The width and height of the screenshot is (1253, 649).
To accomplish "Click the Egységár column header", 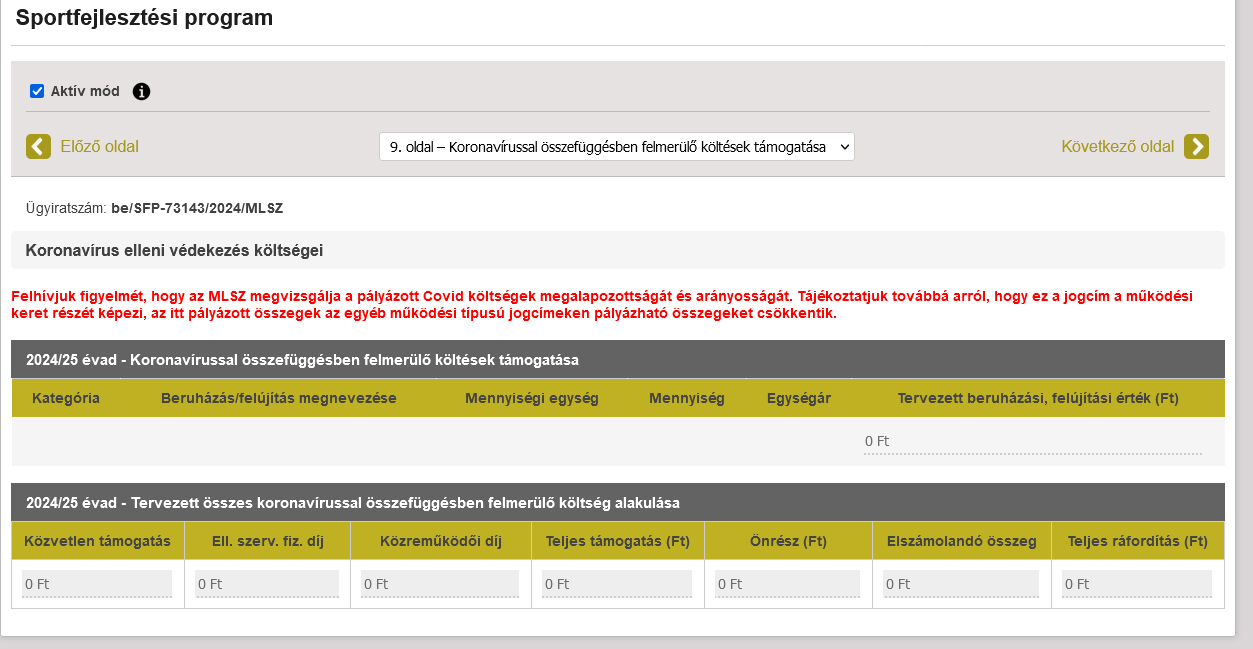I will 799,398.
